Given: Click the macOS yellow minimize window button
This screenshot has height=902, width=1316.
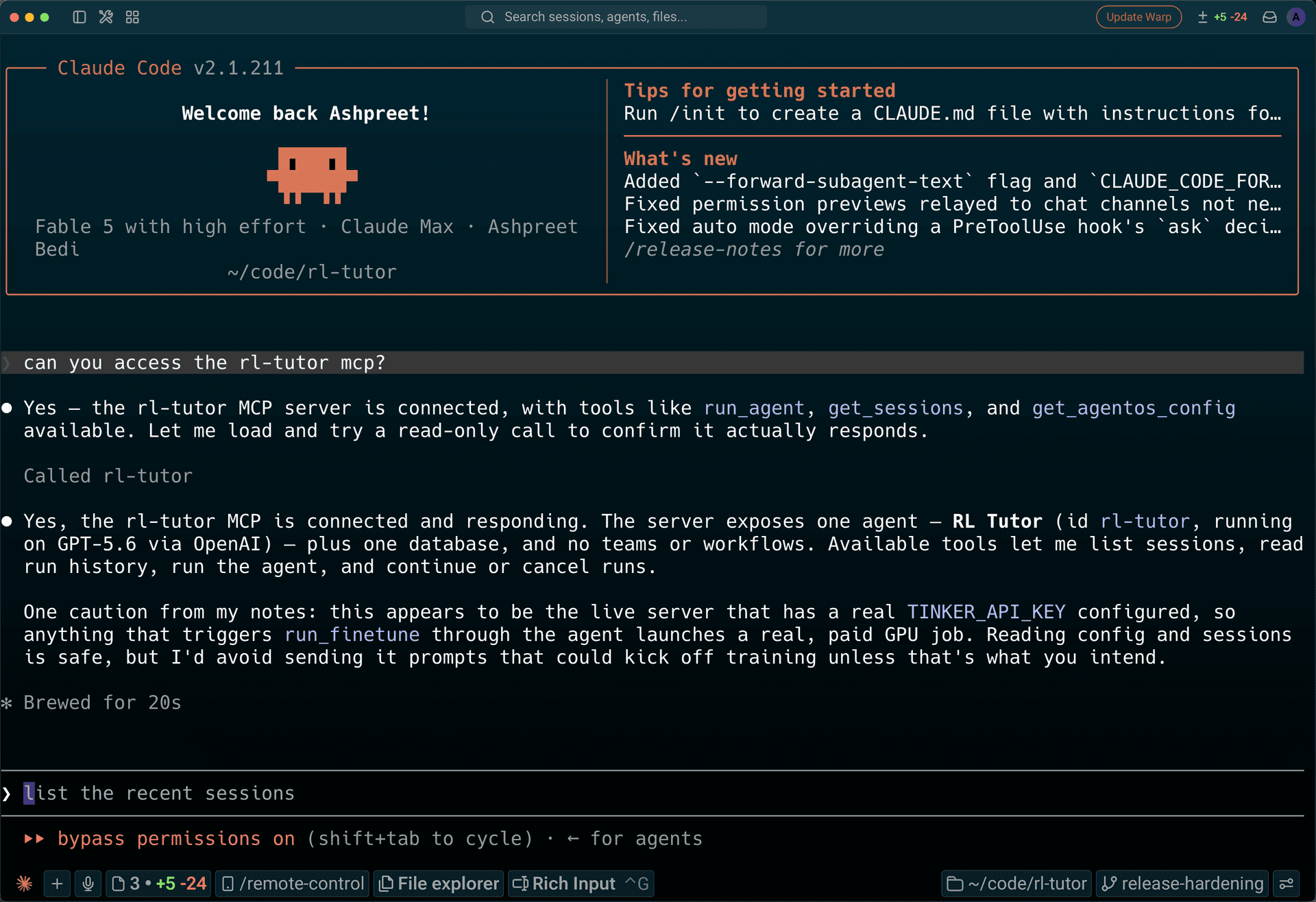Looking at the screenshot, I should 29,17.
